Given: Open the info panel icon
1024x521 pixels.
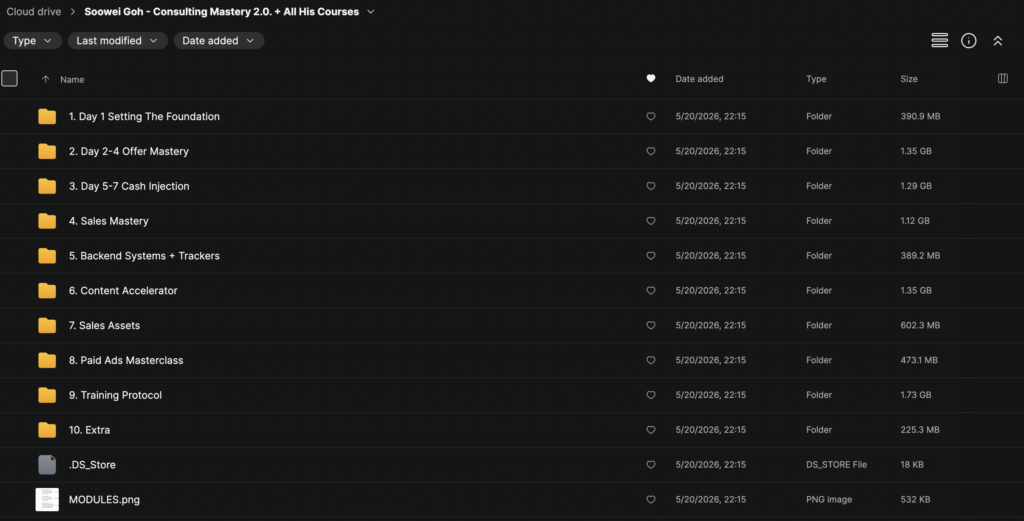Looking at the screenshot, I should pos(968,40).
